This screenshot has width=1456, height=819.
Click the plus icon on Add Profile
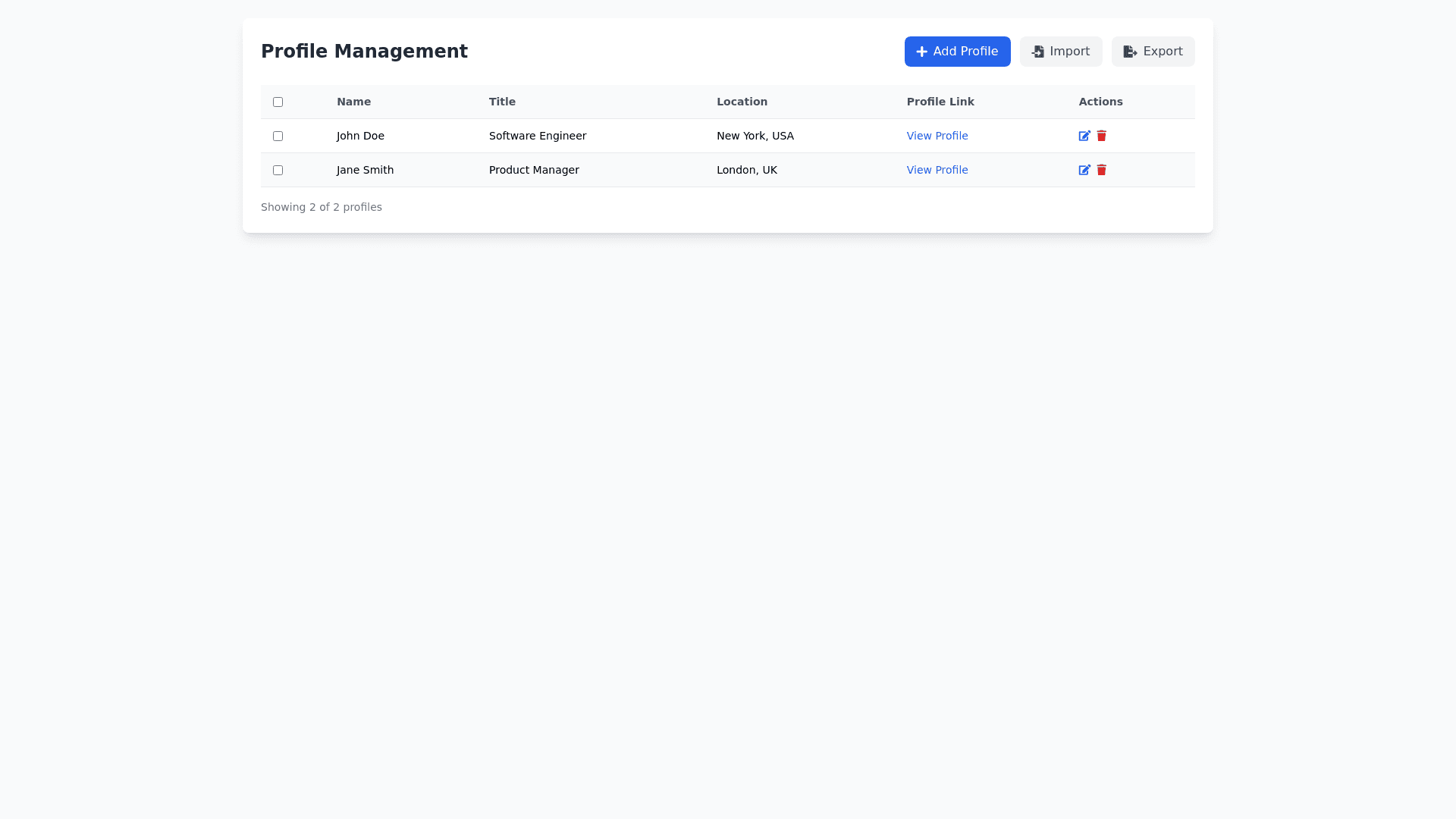pyautogui.click(x=921, y=52)
